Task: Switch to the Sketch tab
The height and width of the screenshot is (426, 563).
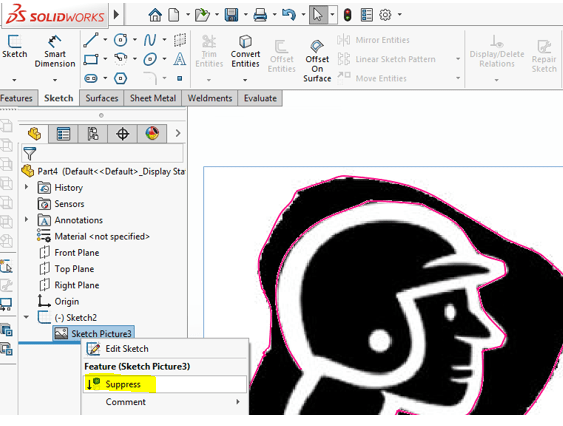Action: point(59,98)
